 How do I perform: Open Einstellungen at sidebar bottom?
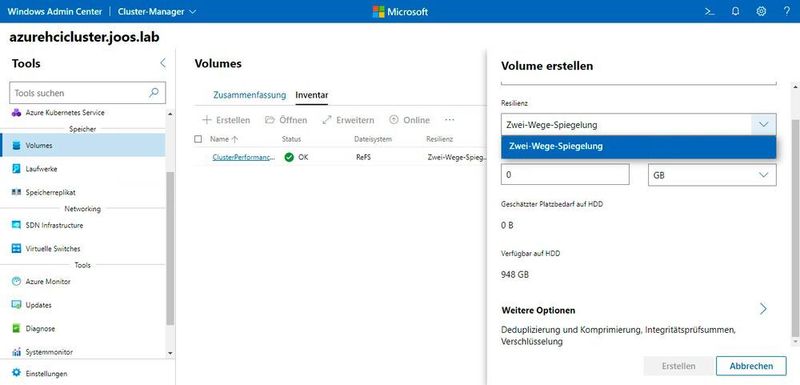[x=87, y=373]
